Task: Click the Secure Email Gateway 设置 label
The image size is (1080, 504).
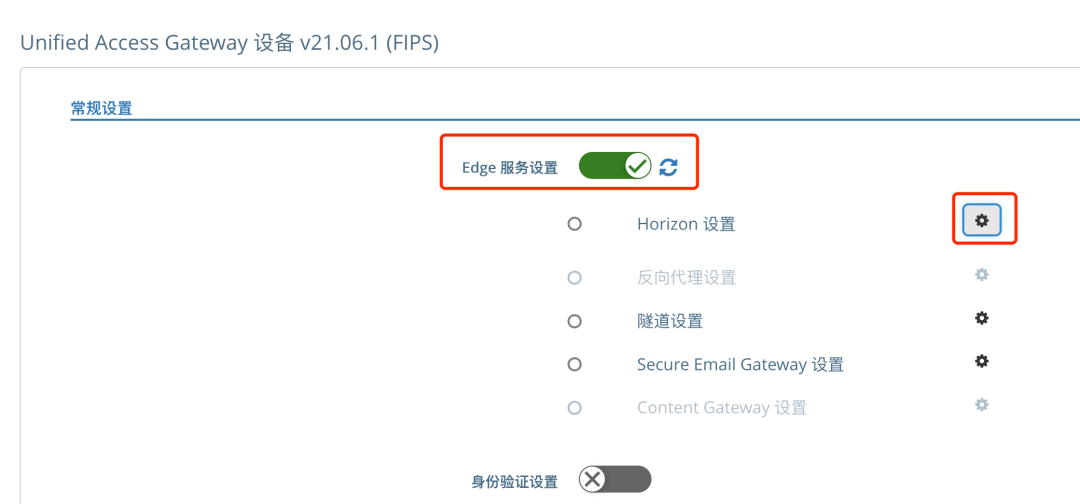Action: (740, 365)
